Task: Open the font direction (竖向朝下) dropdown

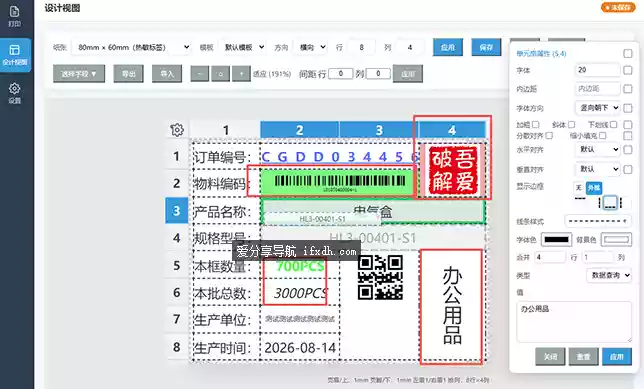Action: [598, 108]
